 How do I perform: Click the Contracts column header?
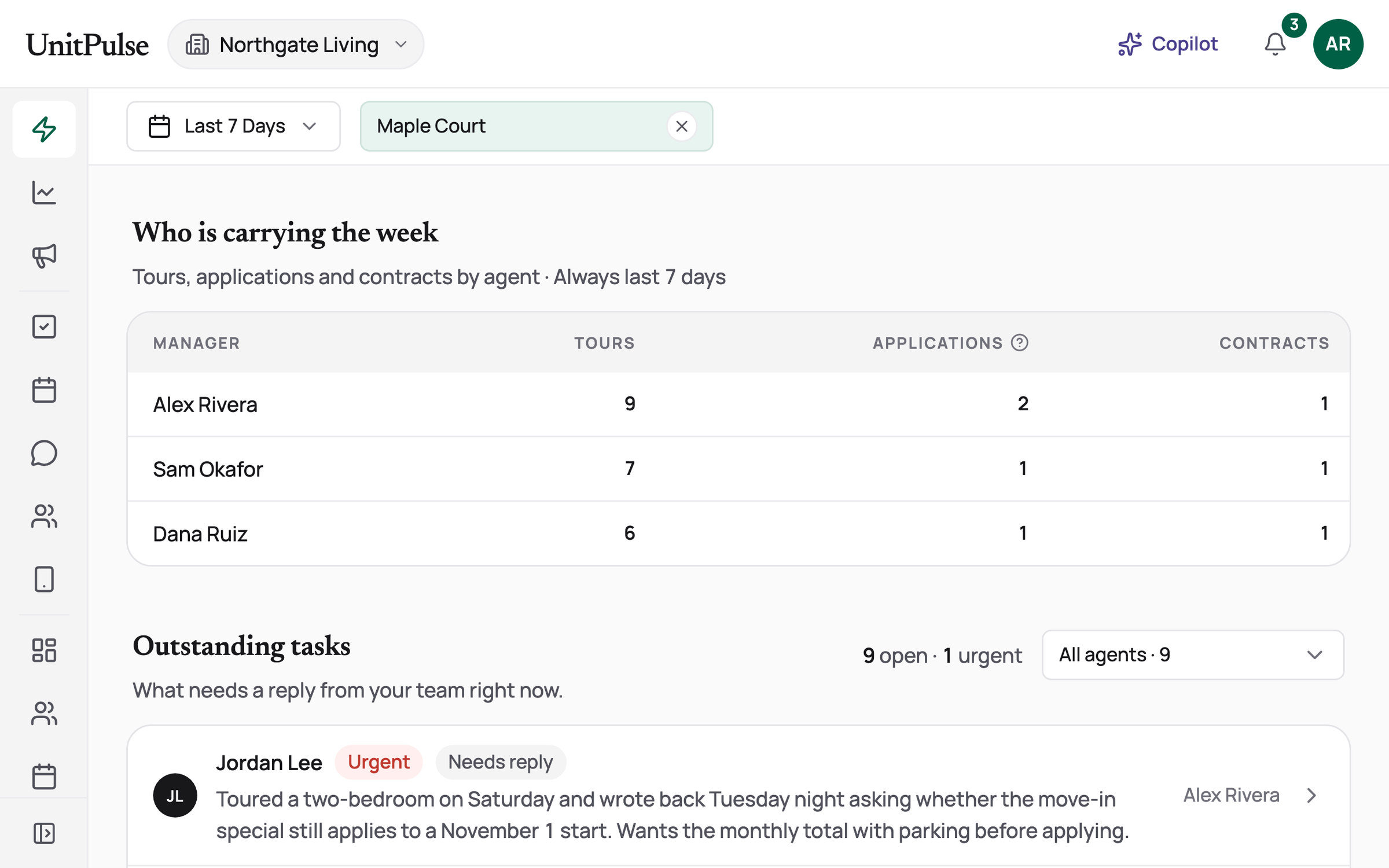(1274, 343)
